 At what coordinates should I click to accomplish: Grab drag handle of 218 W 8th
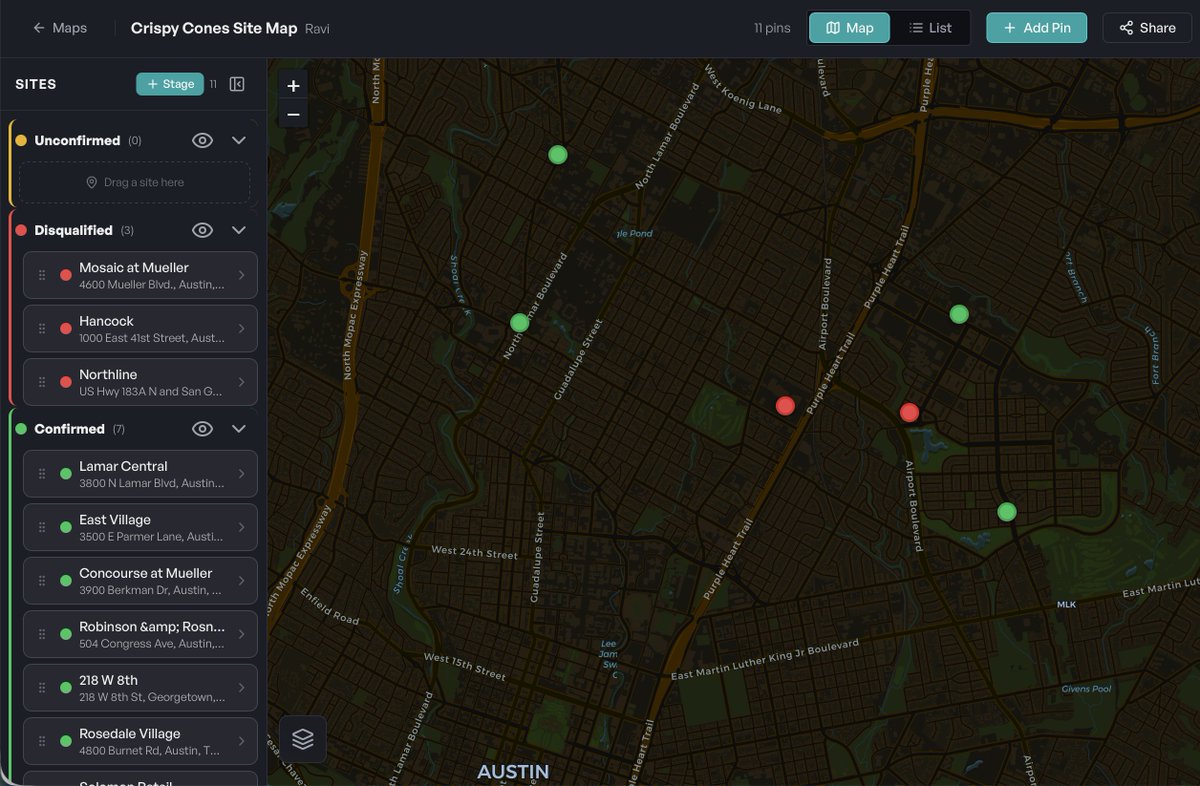click(42, 688)
